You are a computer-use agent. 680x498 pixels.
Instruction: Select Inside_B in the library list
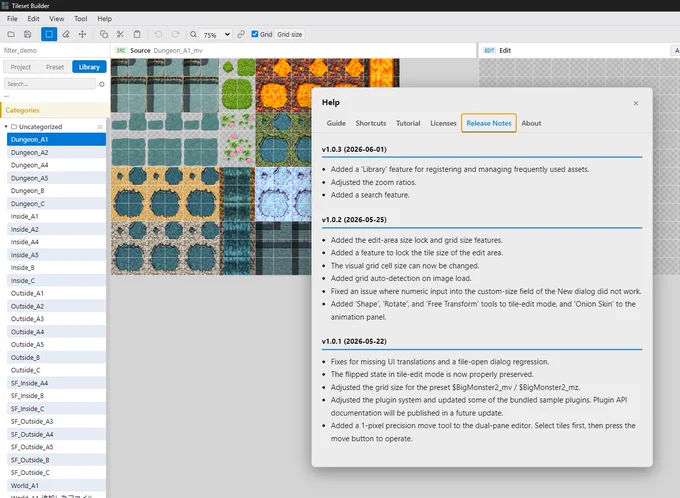coord(56,267)
